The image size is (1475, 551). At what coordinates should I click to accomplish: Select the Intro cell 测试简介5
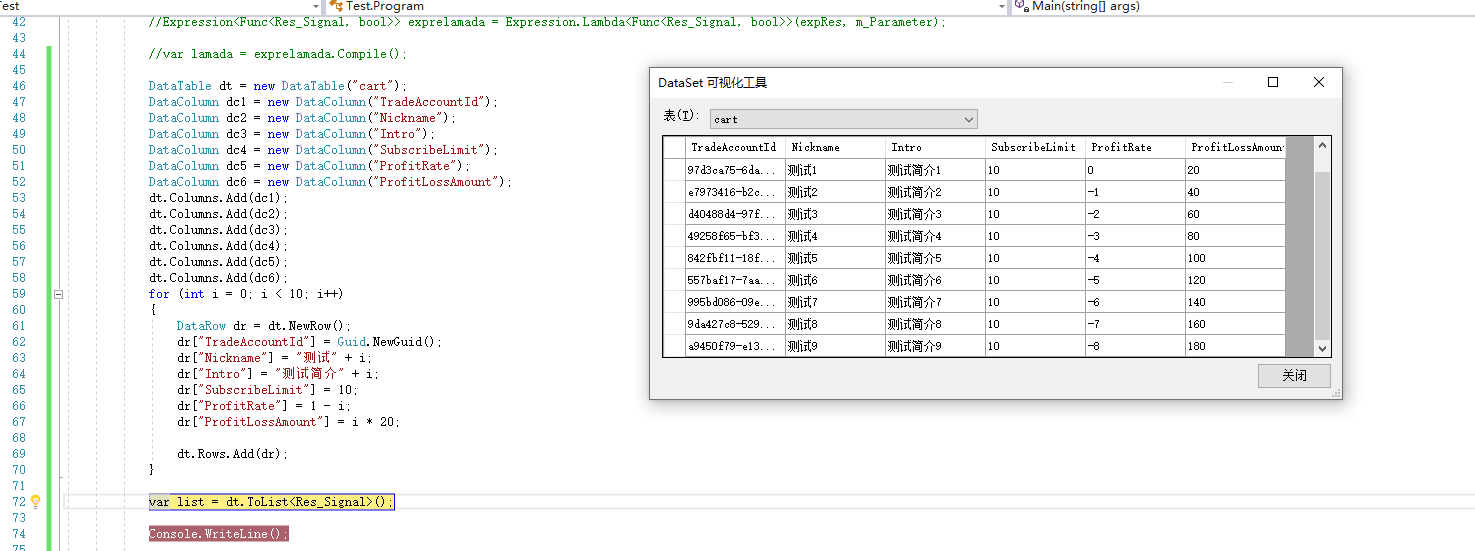pos(935,258)
